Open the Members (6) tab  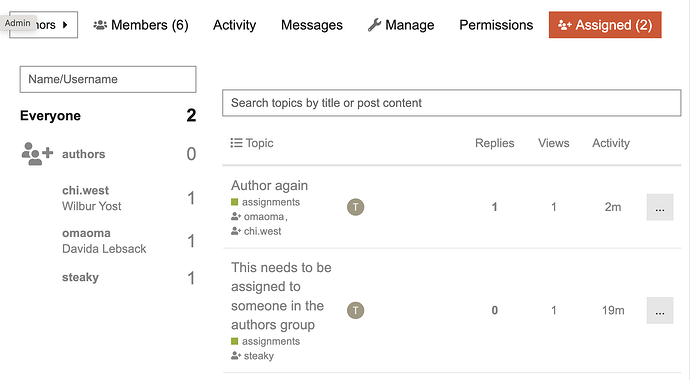[x=141, y=25]
